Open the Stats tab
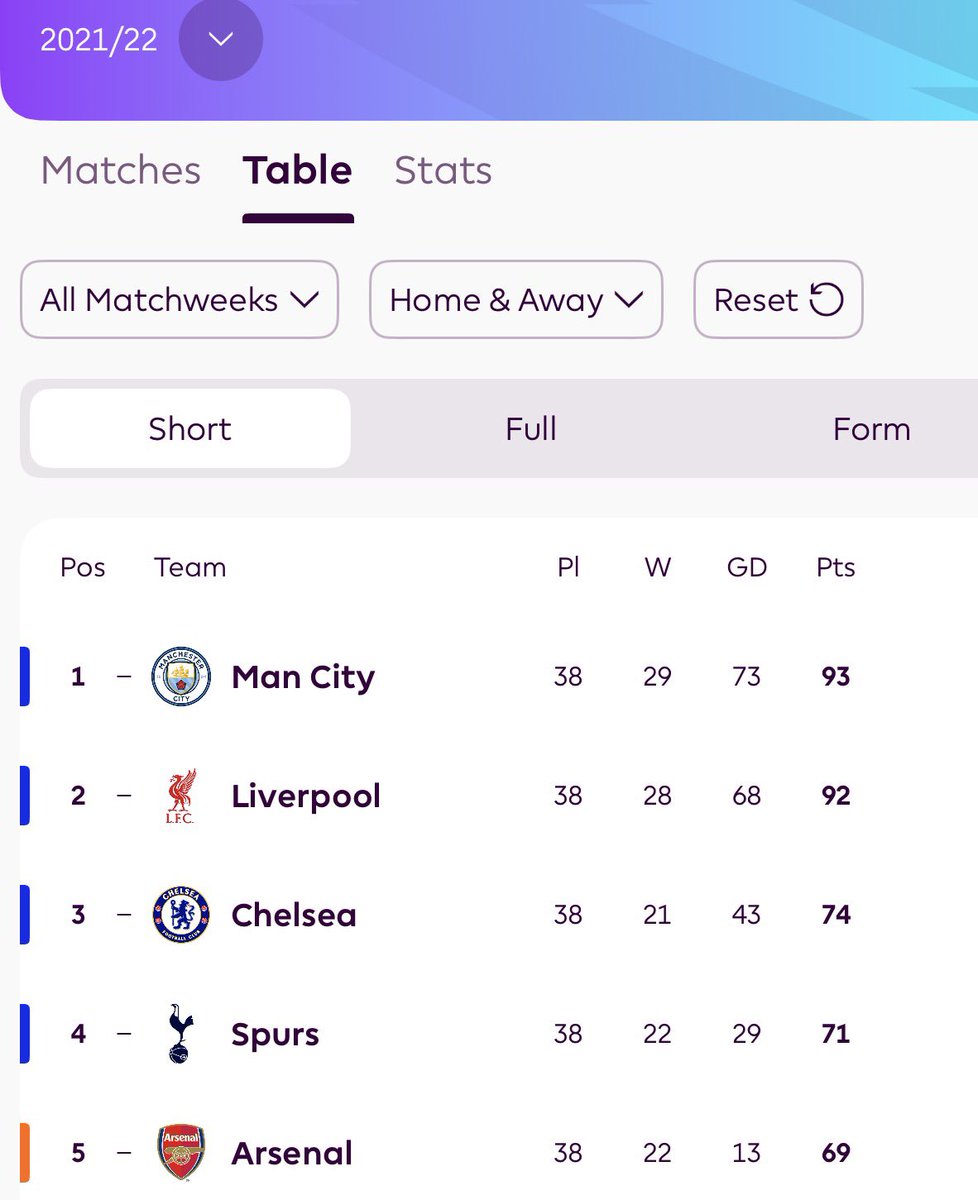Image resolution: width=978 pixels, height=1200 pixels. pos(443,170)
